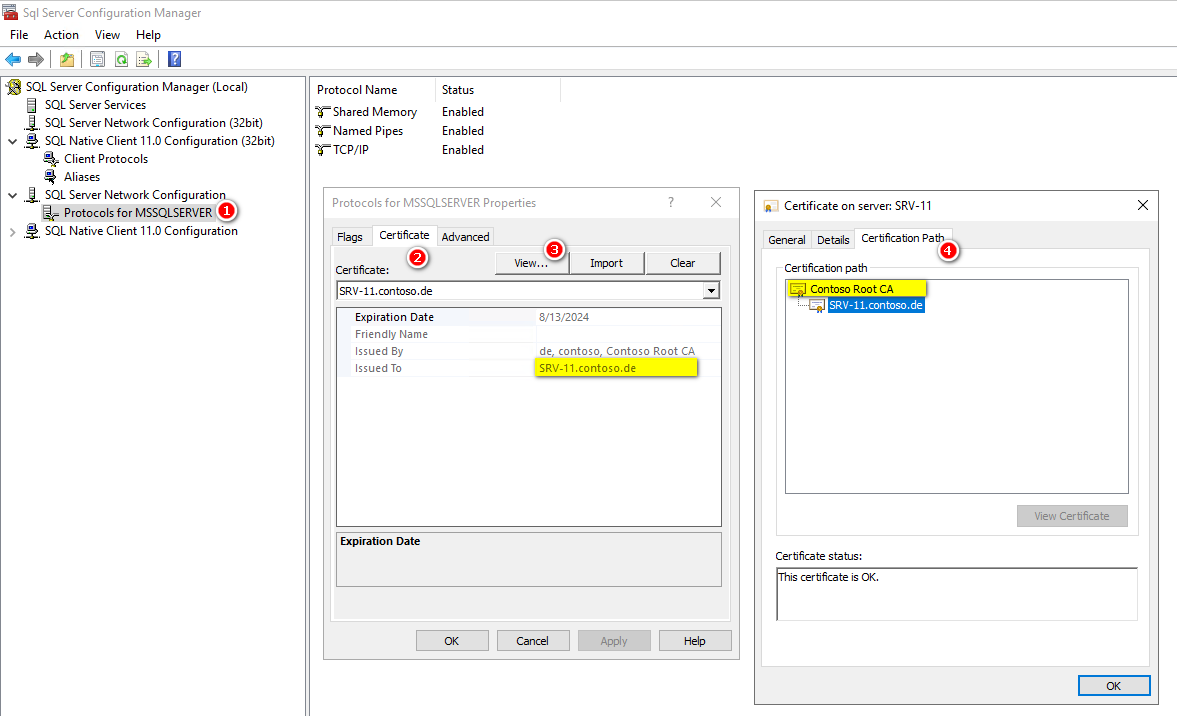Image resolution: width=1177 pixels, height=716 pixels.
Task: Click the Export List toolbar icon
Action: [x=144, y=59]
